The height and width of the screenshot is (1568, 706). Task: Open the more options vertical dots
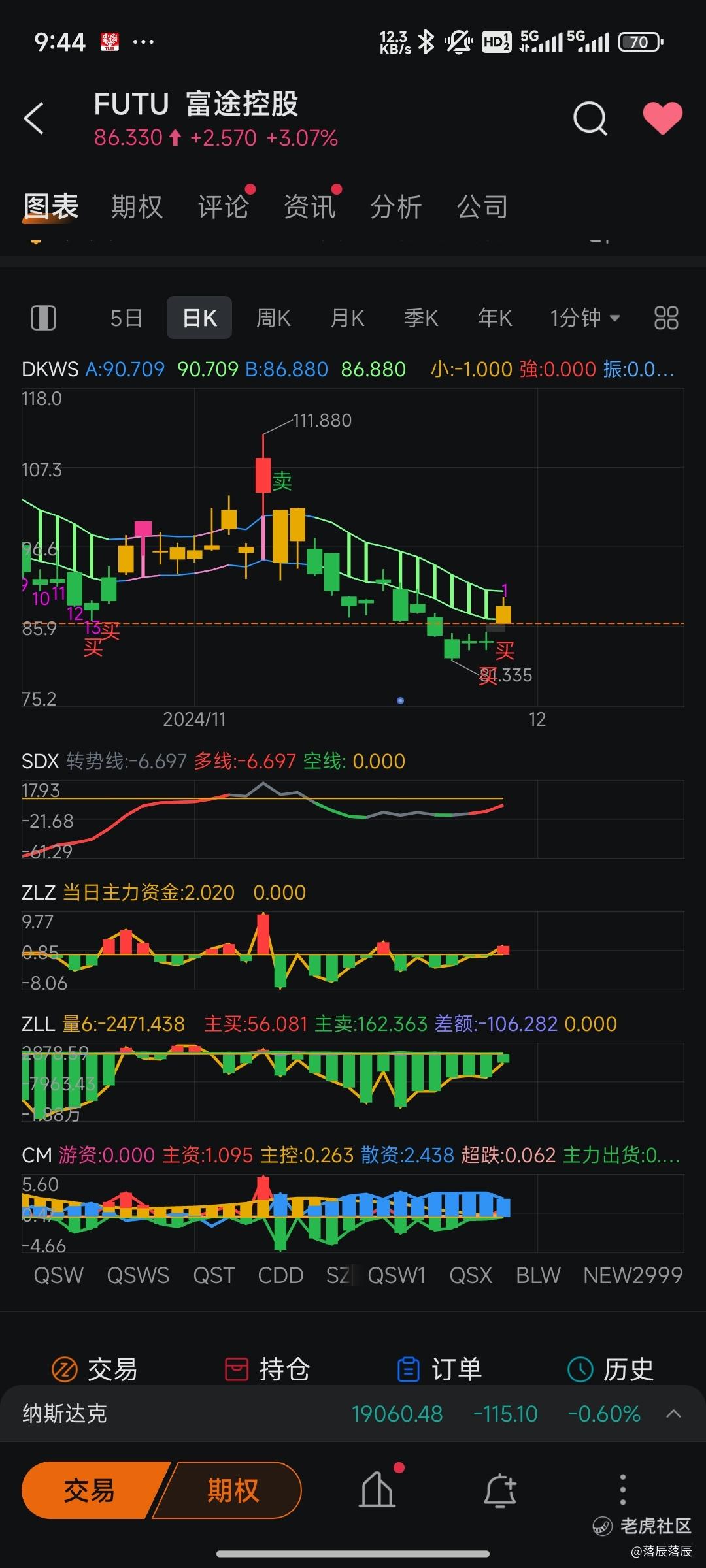point(622,1490)
